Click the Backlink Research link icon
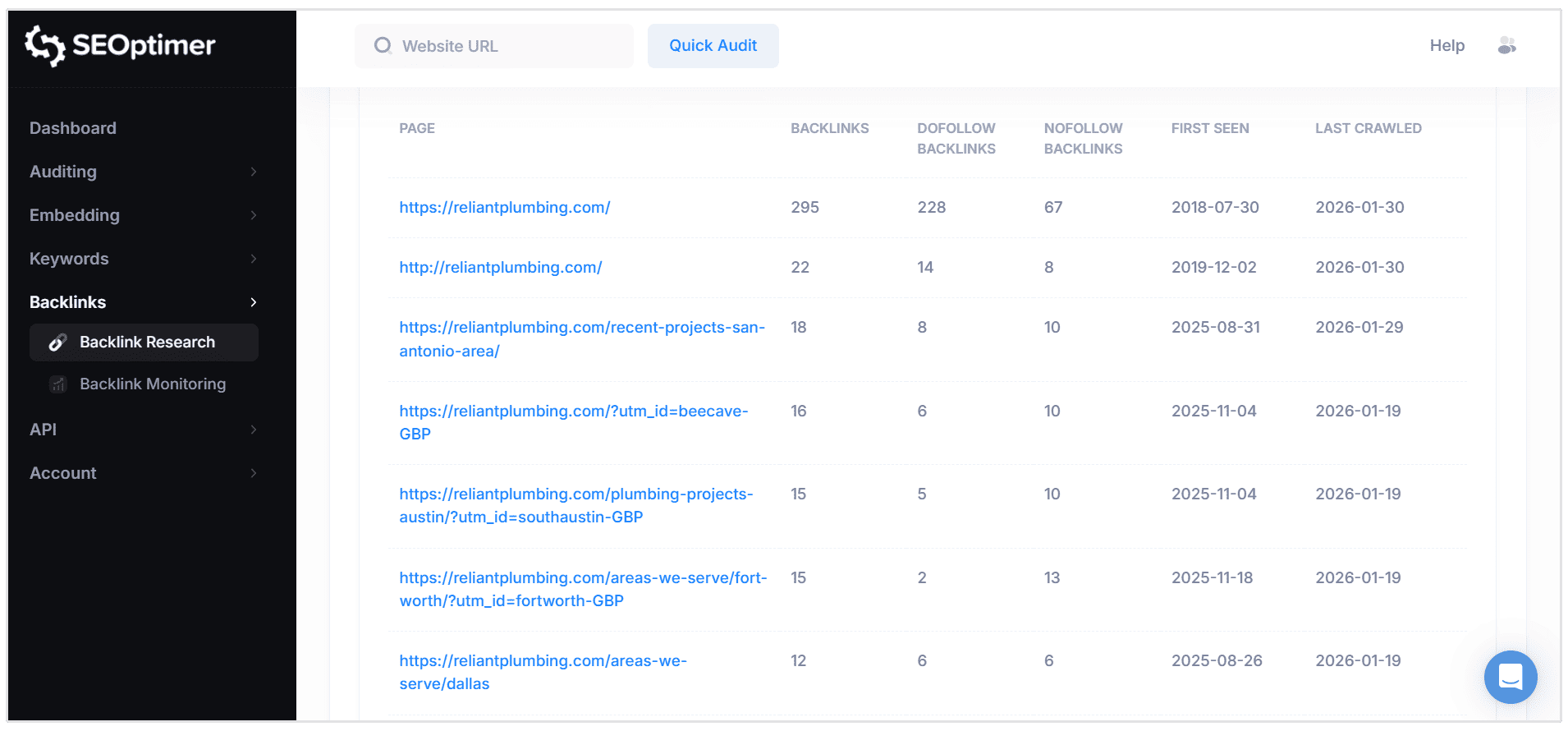 coord(57,343)
